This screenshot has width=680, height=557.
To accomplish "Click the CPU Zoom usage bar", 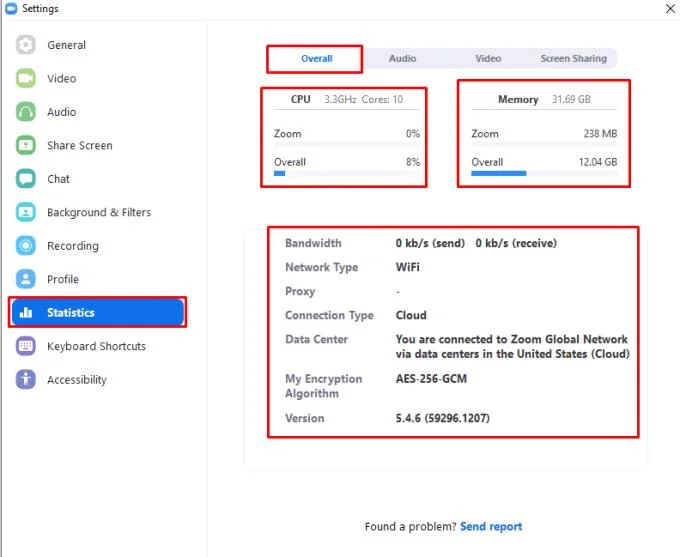I will 347,144.
